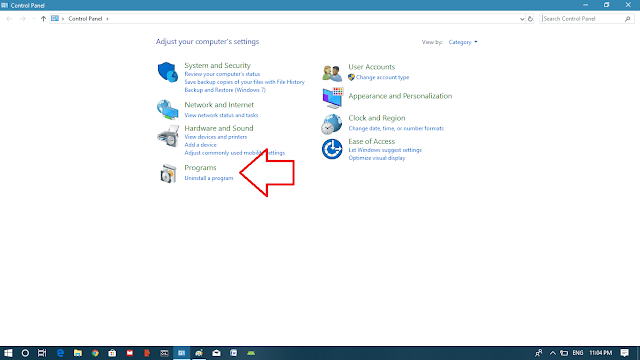Click View devices and printers
Image resolution: width=640 pixels, height=360 pixels.
click(216, 137)
